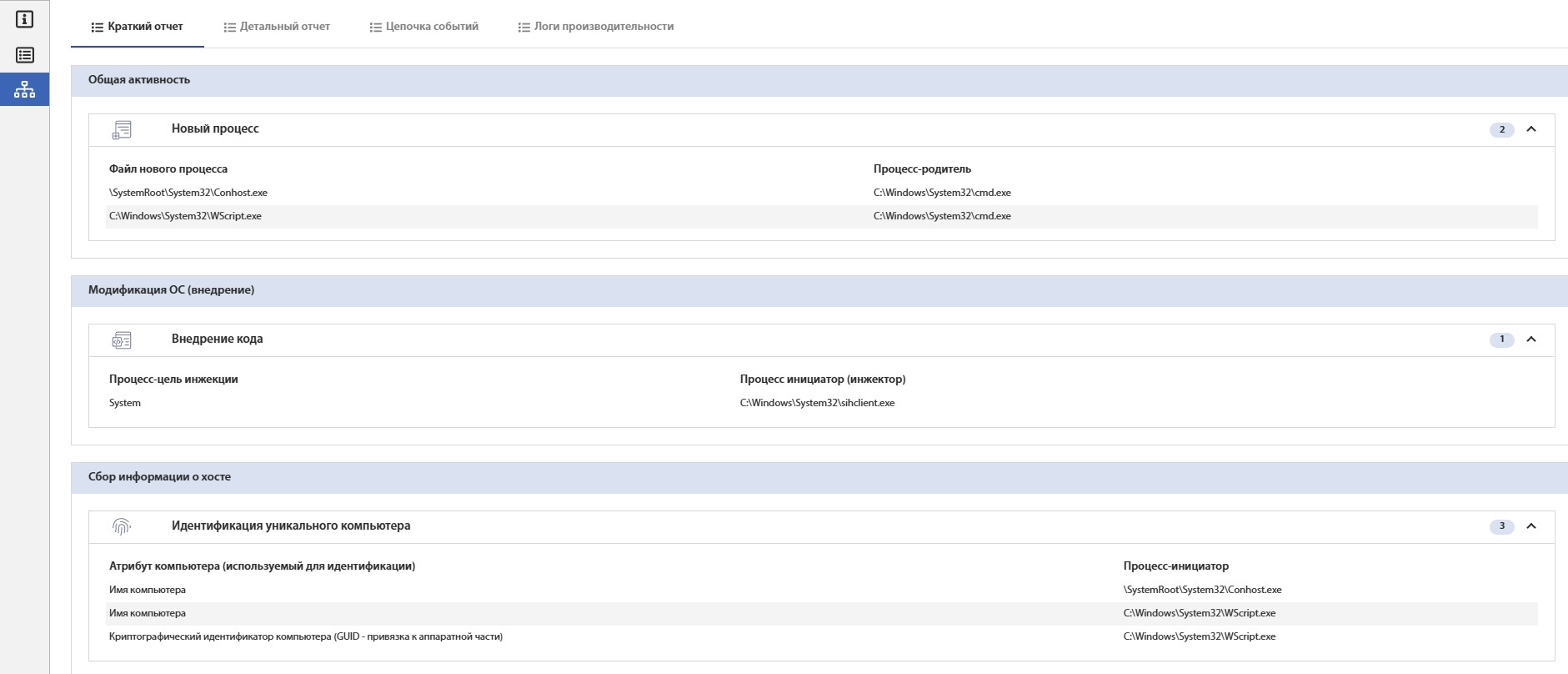
Task: Select the Краткий отчет tab
Action: [x=138, y=27]
